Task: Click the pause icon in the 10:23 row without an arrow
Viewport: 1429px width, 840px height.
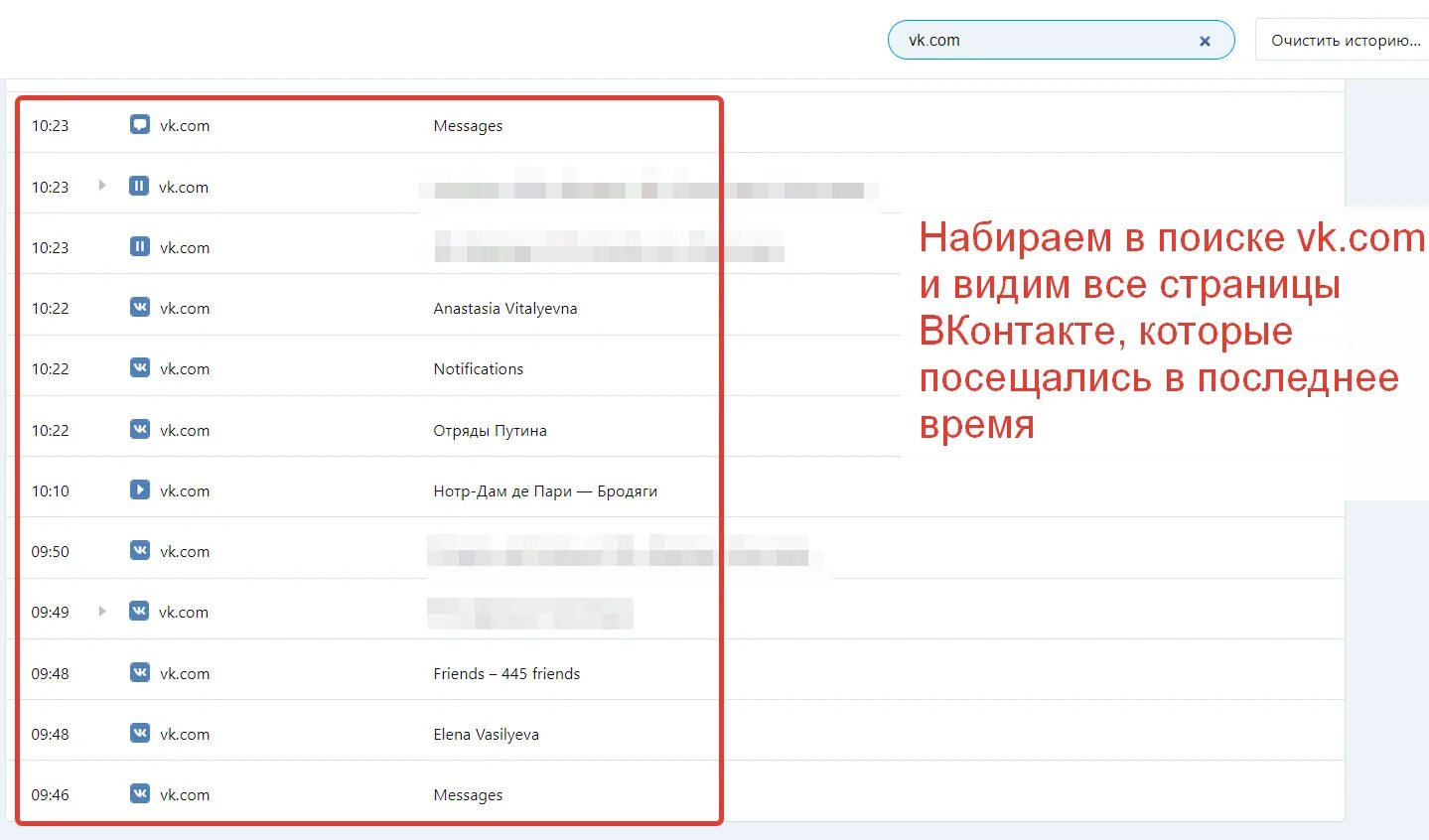Action: 140,246
